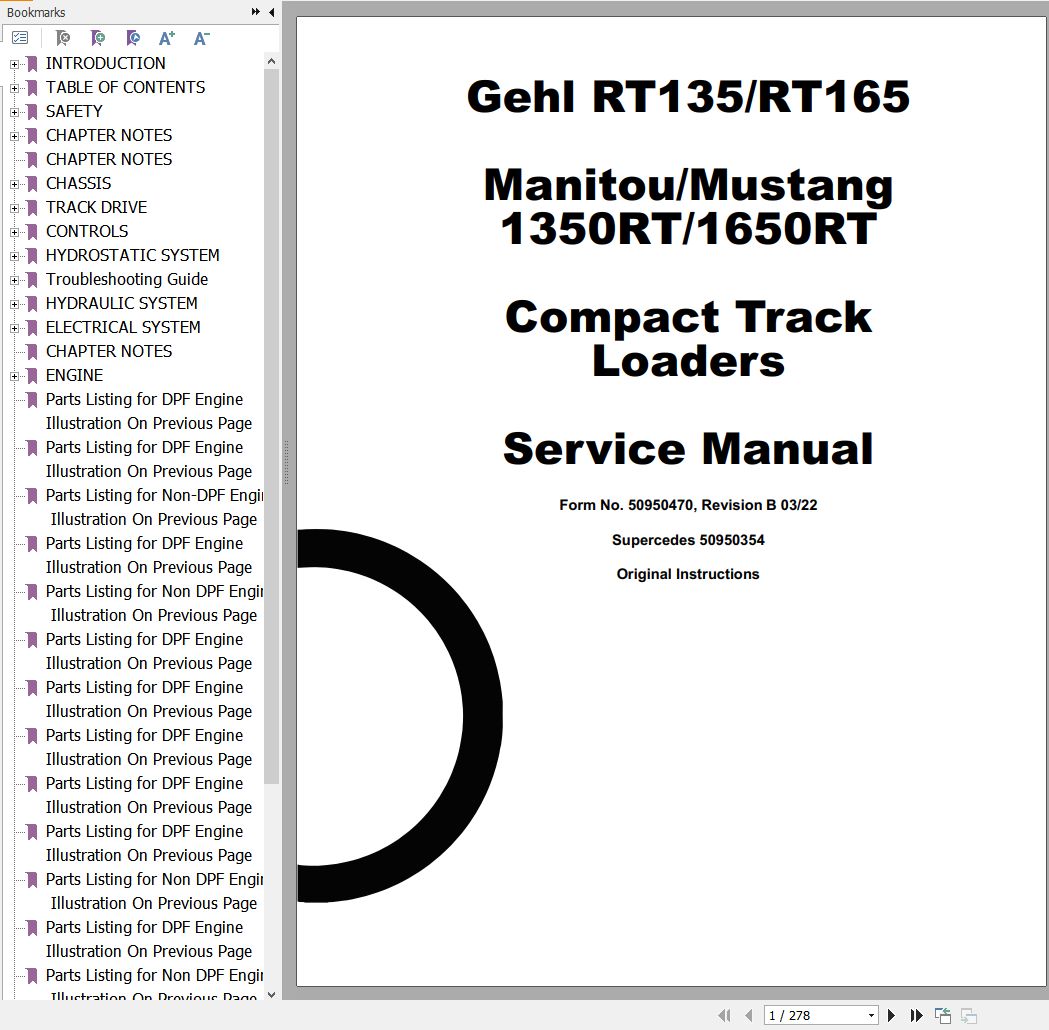Increase bookmark font size (A+)
The width and height of the screenshot is (1049, 1030).
click(x=167, y=38)
